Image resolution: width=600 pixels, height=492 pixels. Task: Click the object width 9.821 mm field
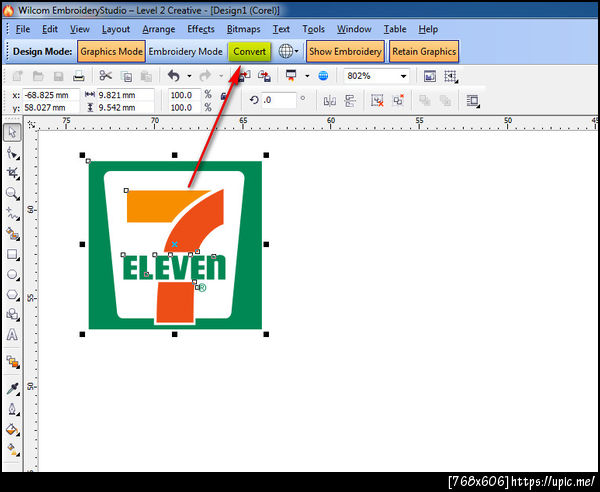(125, 95)
